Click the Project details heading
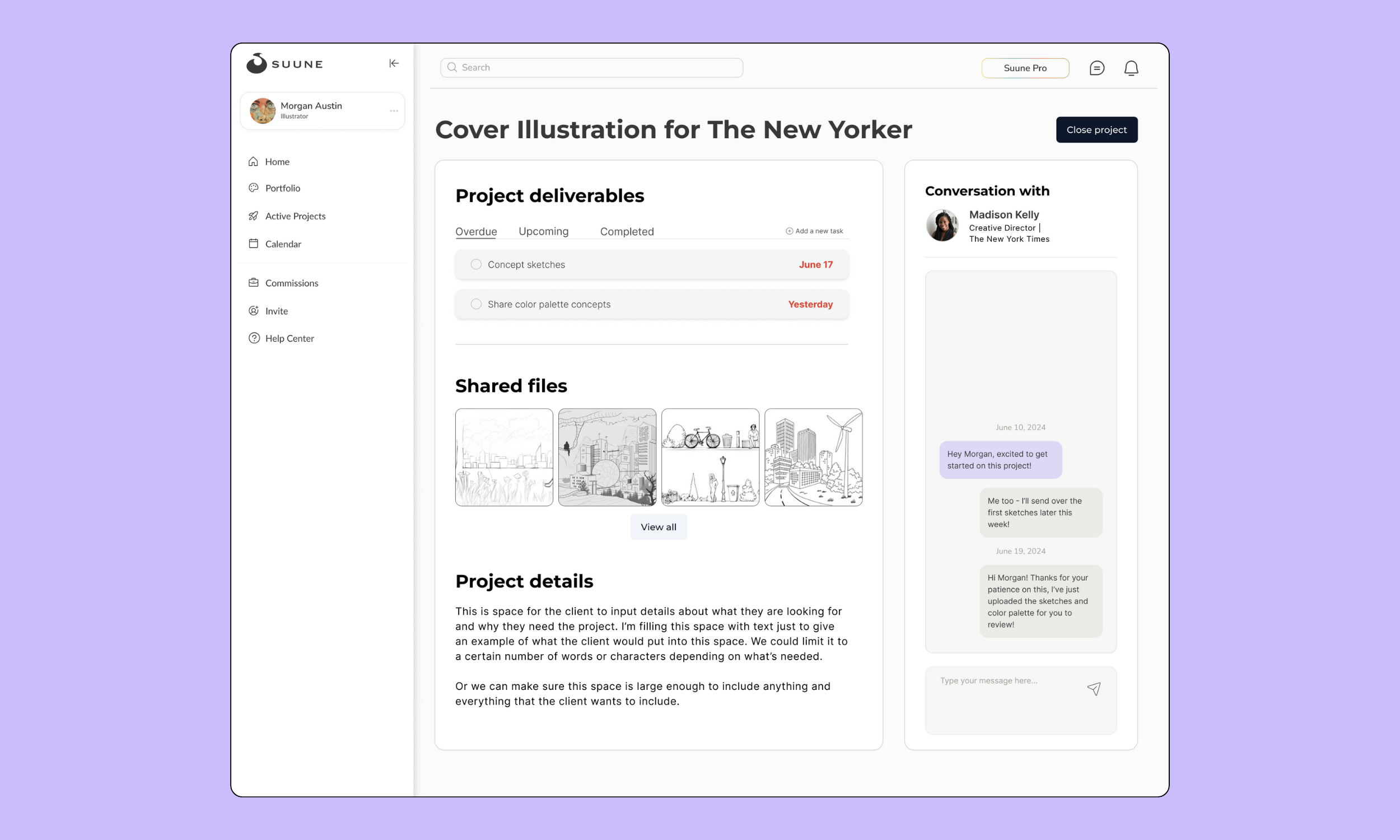 pos(524,581)
